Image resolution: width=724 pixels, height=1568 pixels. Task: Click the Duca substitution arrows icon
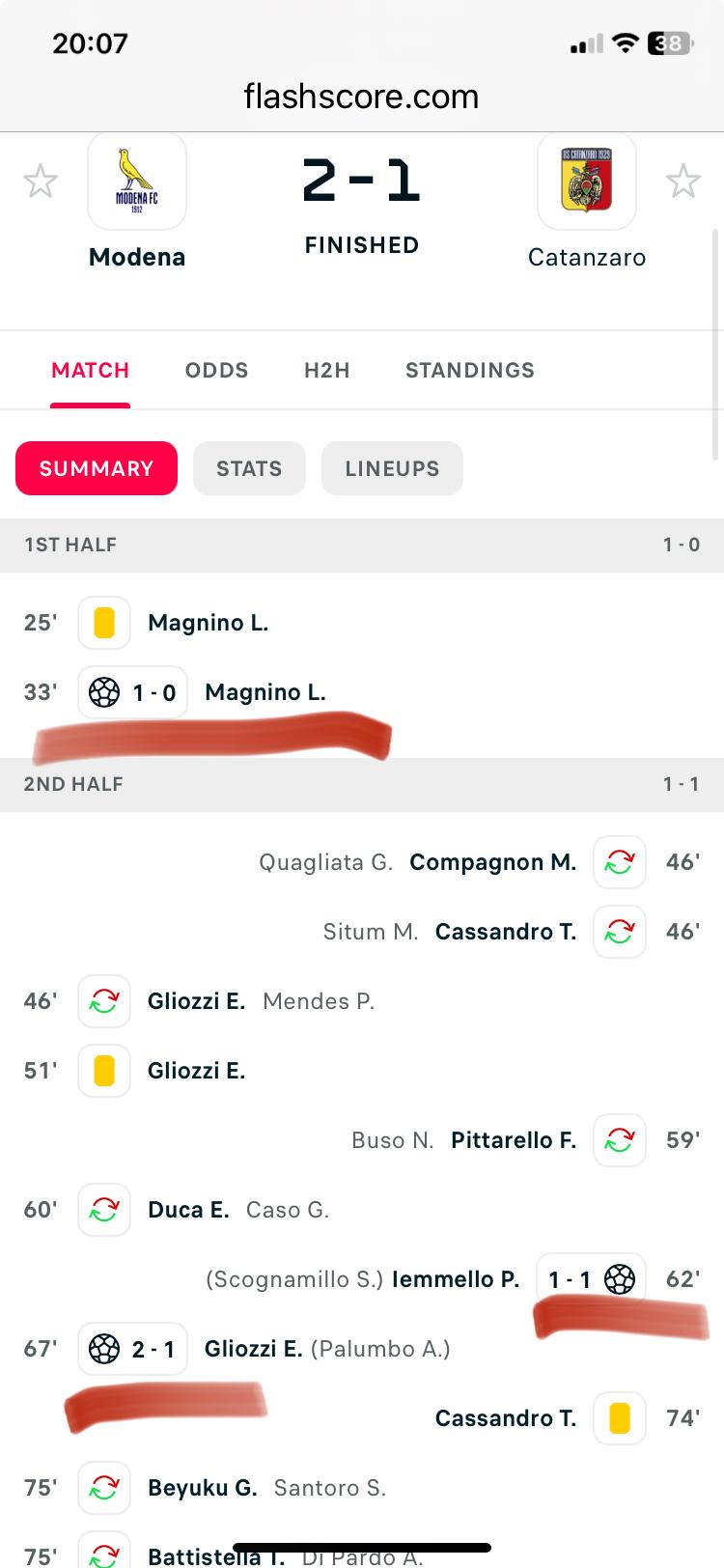(x=104, y=1210)
